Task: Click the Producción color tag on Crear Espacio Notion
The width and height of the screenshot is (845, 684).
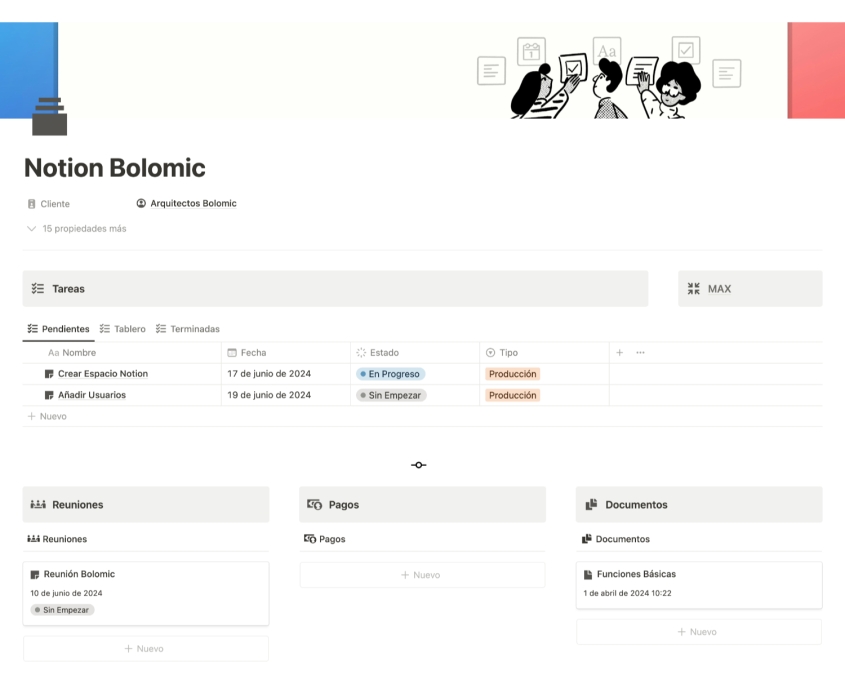Action: click(512, 374)
